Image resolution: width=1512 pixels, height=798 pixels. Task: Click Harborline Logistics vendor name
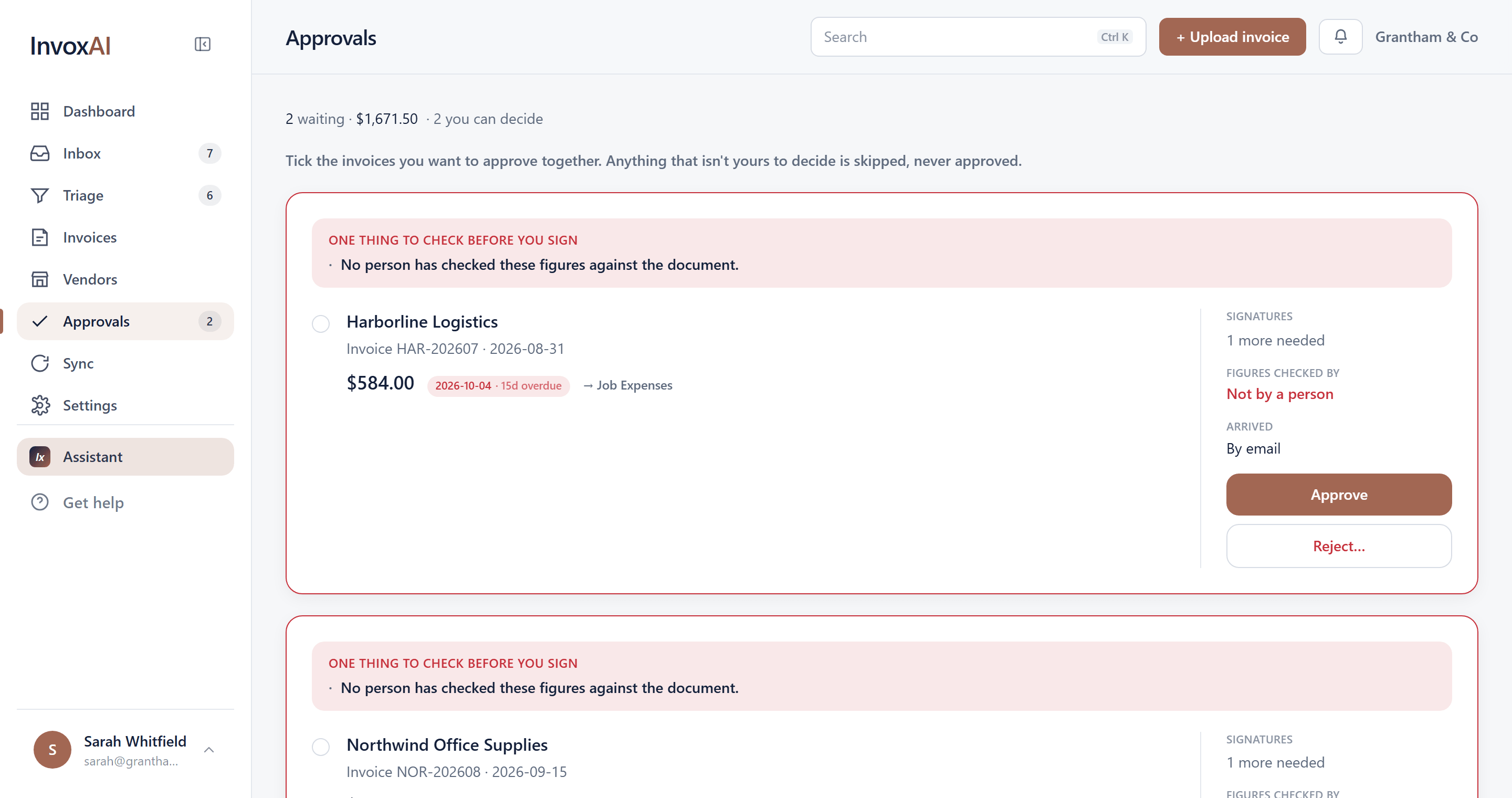pos(422,321)
